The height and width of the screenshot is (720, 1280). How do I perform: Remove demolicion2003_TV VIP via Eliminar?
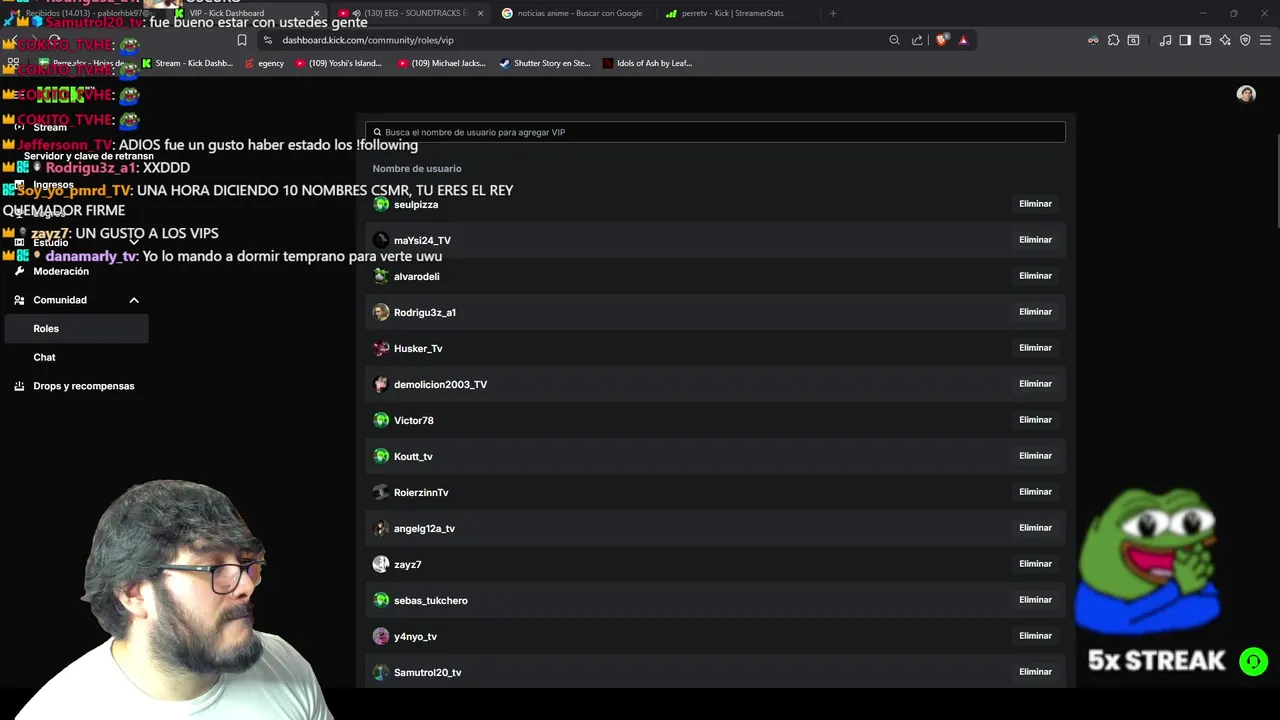click(1035, 384)
